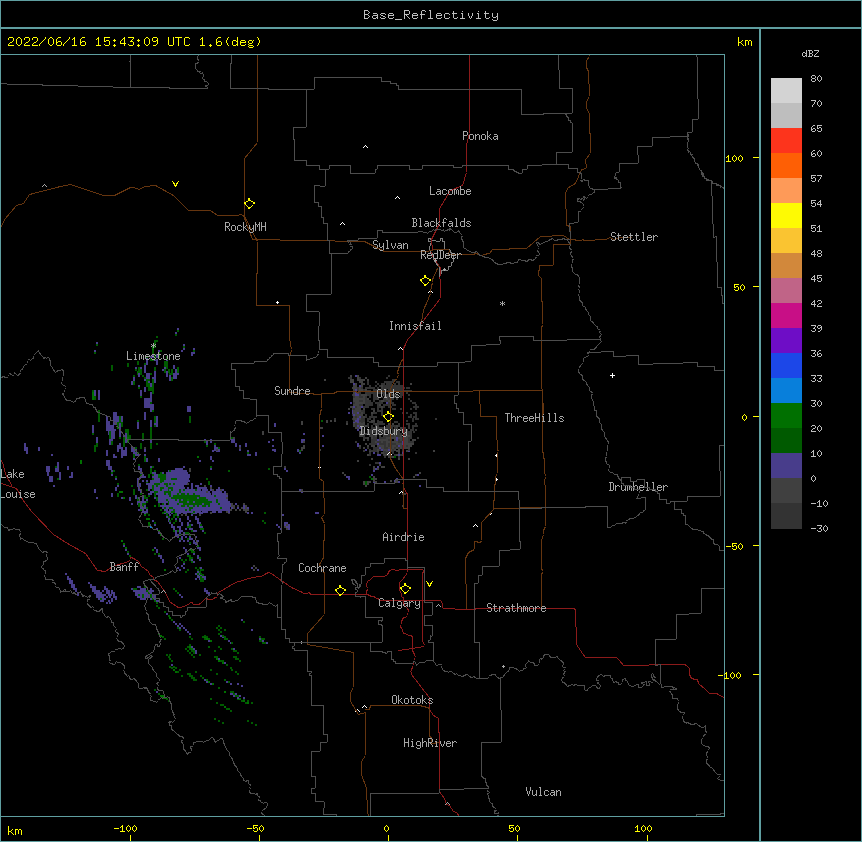
Task: Select the dark gray -10 dBZ swatch
Action: point(786,516)
